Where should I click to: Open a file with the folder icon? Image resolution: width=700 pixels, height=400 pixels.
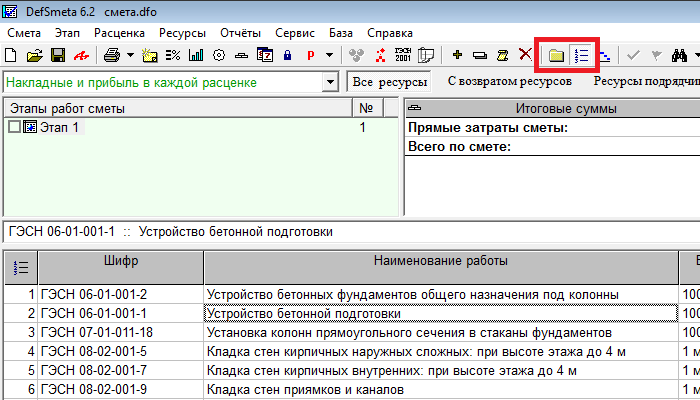(x=35, y=53)
